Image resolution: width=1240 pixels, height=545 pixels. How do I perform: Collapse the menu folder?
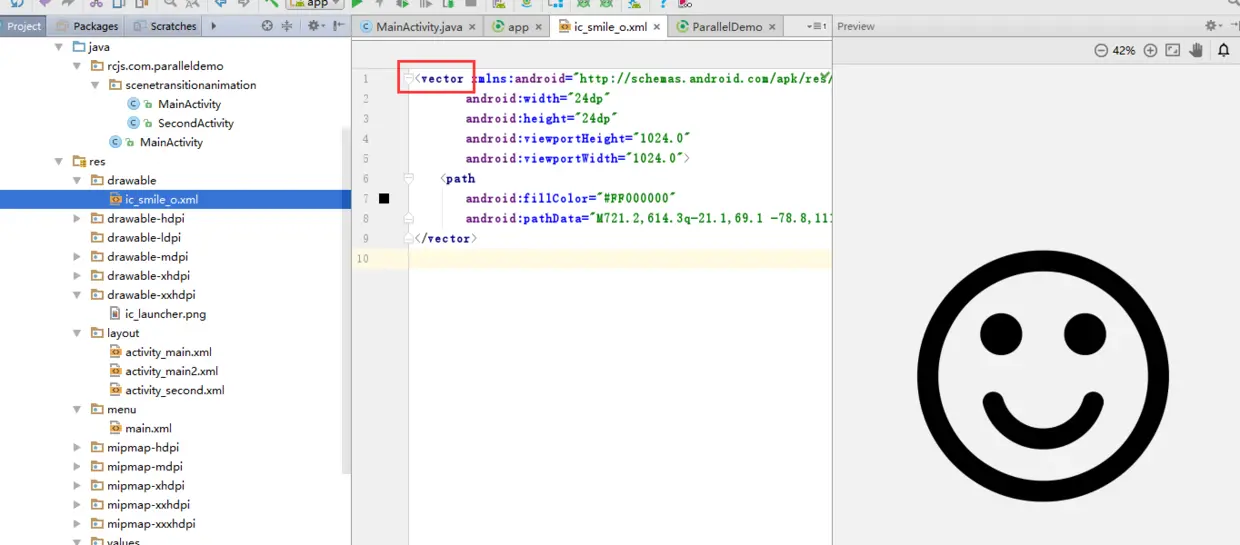coord(78,409)
